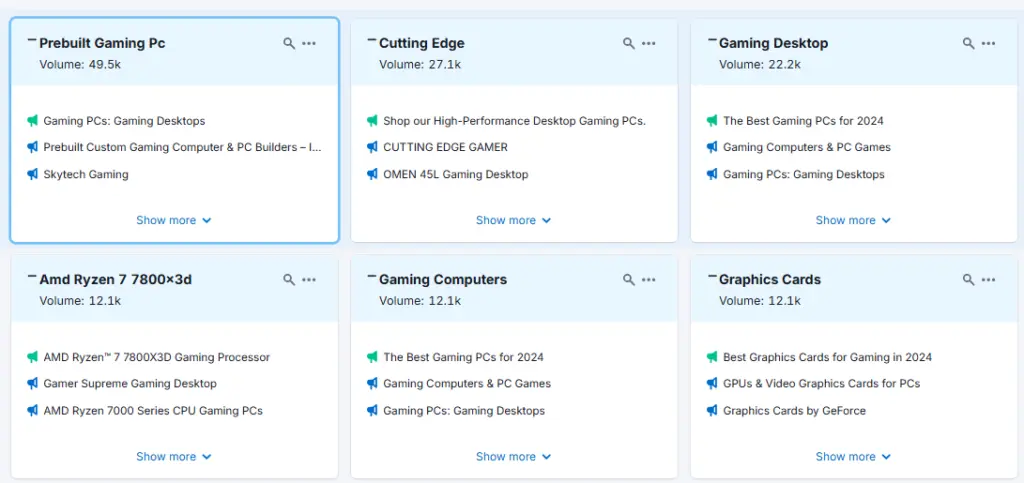Click search icon on Prebuilt Gaming Pc card
This screenshot has height=483, width=1024.
click(x=289, y=44)
